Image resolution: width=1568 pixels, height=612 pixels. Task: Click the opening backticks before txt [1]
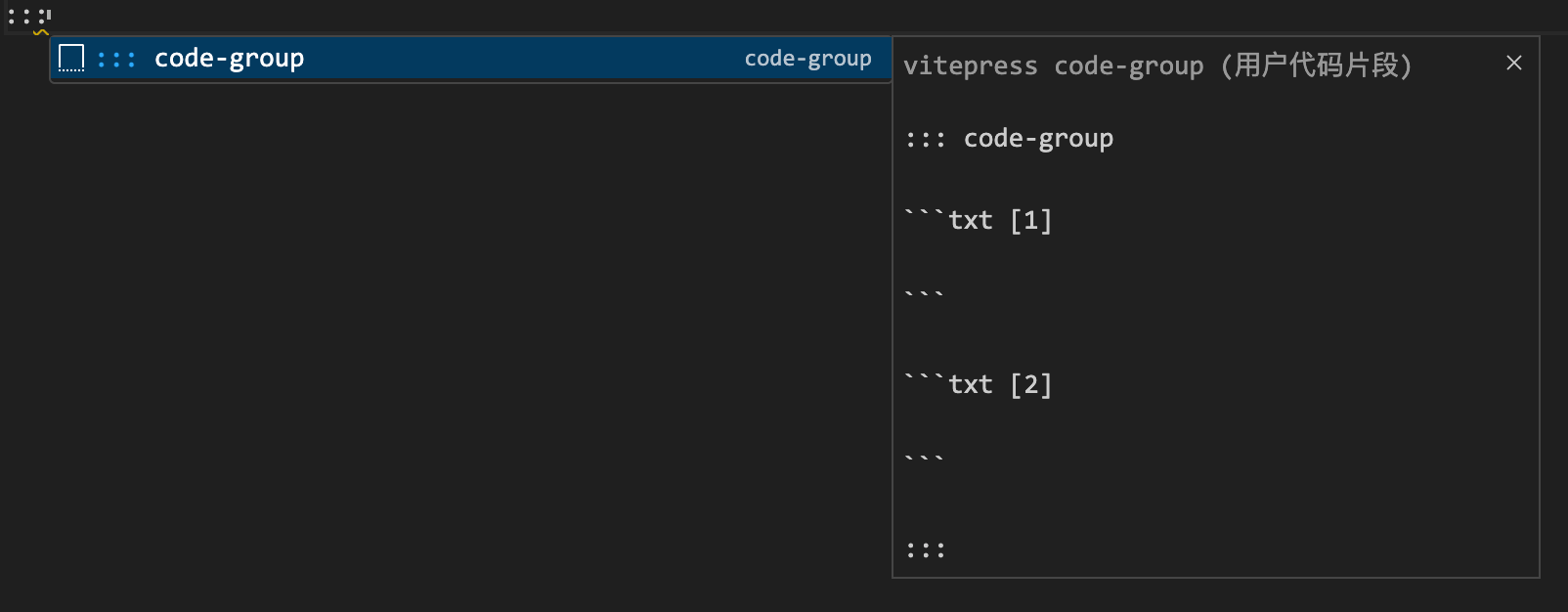(x=925, y=215)
